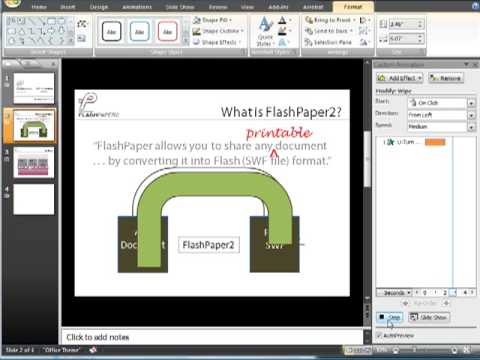Click the orange U-Turn timeline bar
This screenshot has width=480, height=360.
pyautogui.click(x=435, y=142)
